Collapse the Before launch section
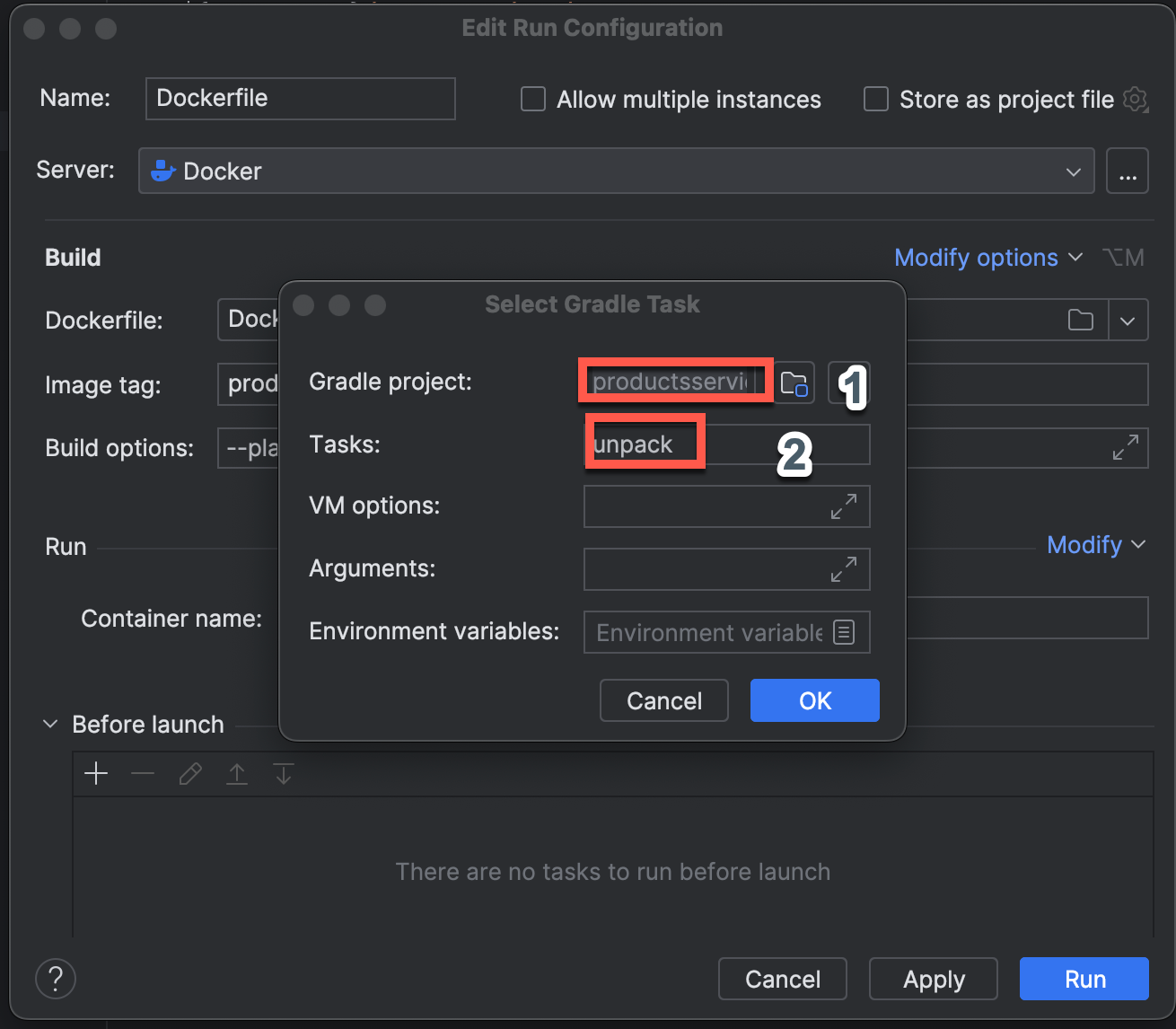 point(51,724)
